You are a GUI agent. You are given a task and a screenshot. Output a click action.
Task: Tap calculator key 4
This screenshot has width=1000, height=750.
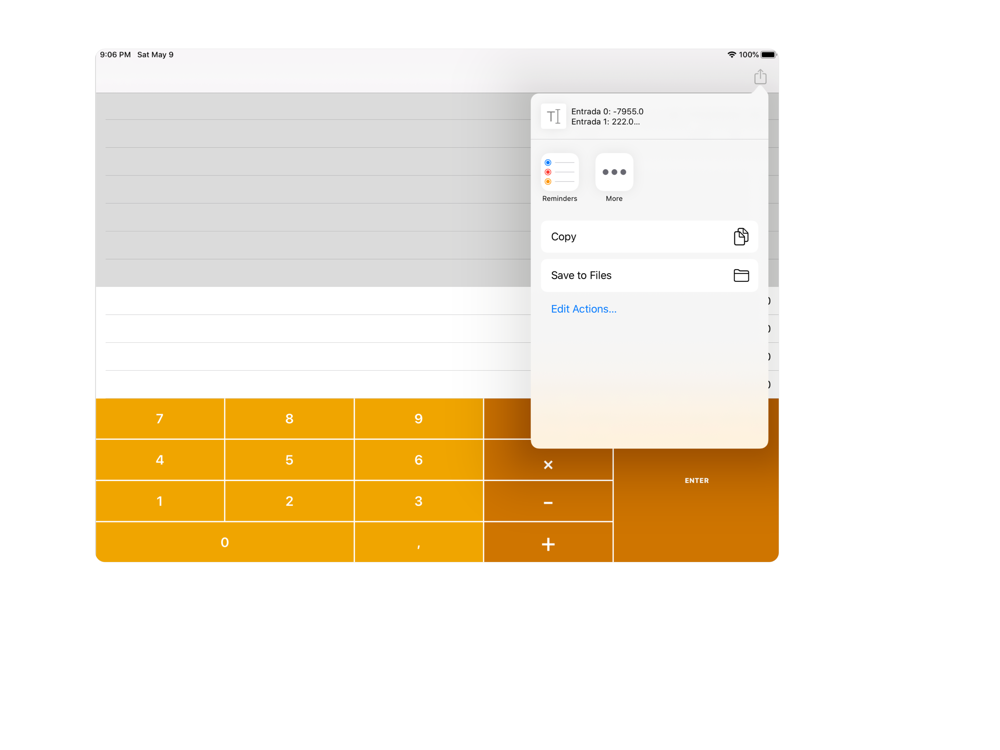(x=160, y=460)
